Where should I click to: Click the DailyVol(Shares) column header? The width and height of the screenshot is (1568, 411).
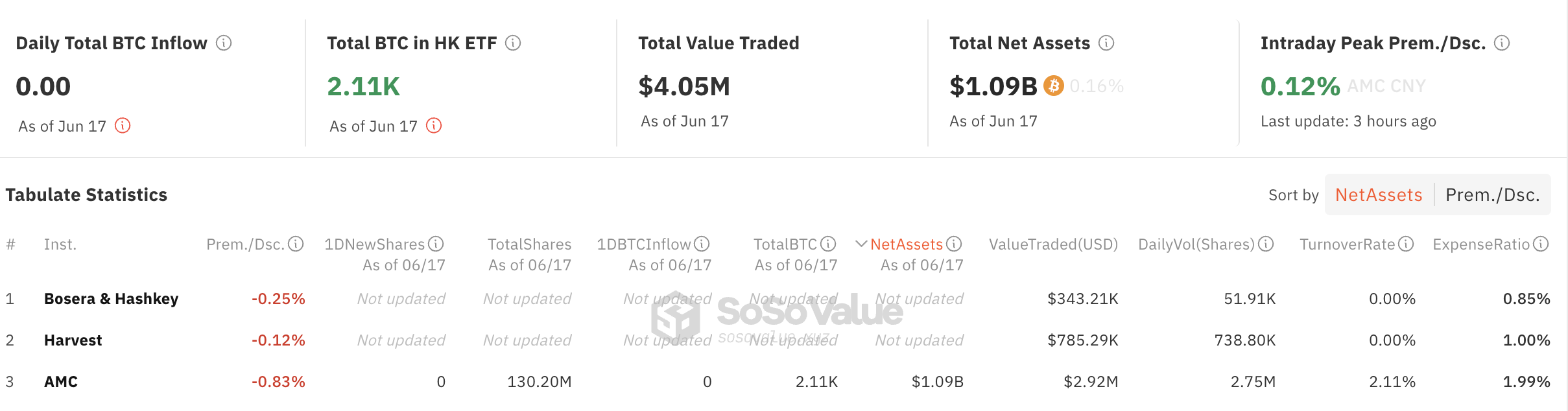click(1196, 244)
